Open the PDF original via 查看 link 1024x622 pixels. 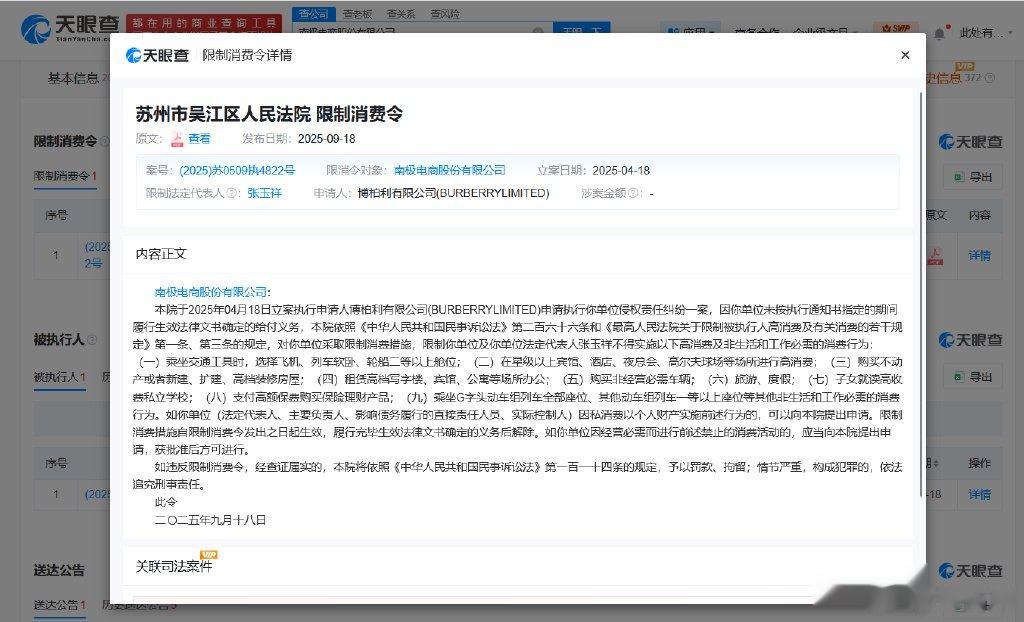(199, 139)
